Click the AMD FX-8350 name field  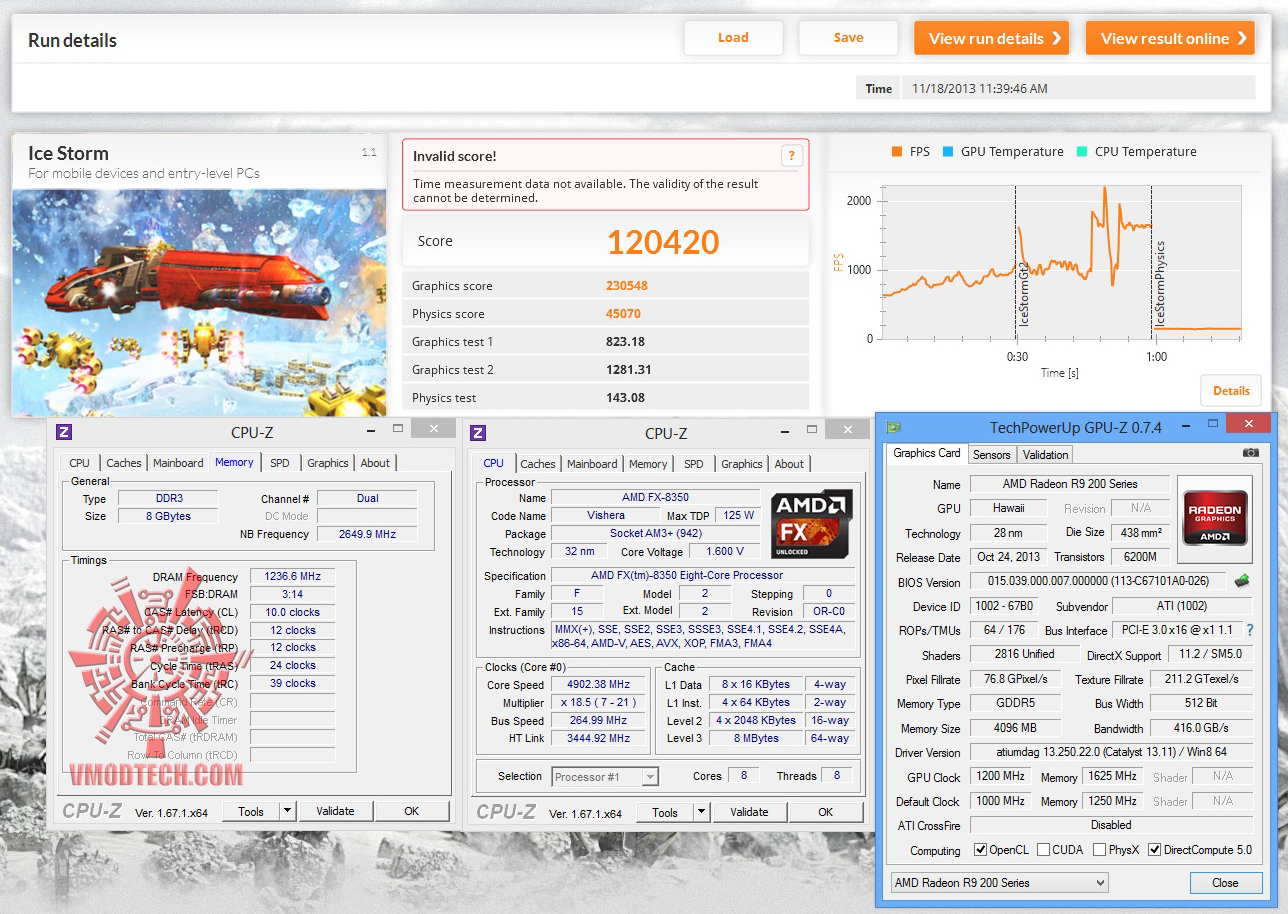(x=655, y=497)
